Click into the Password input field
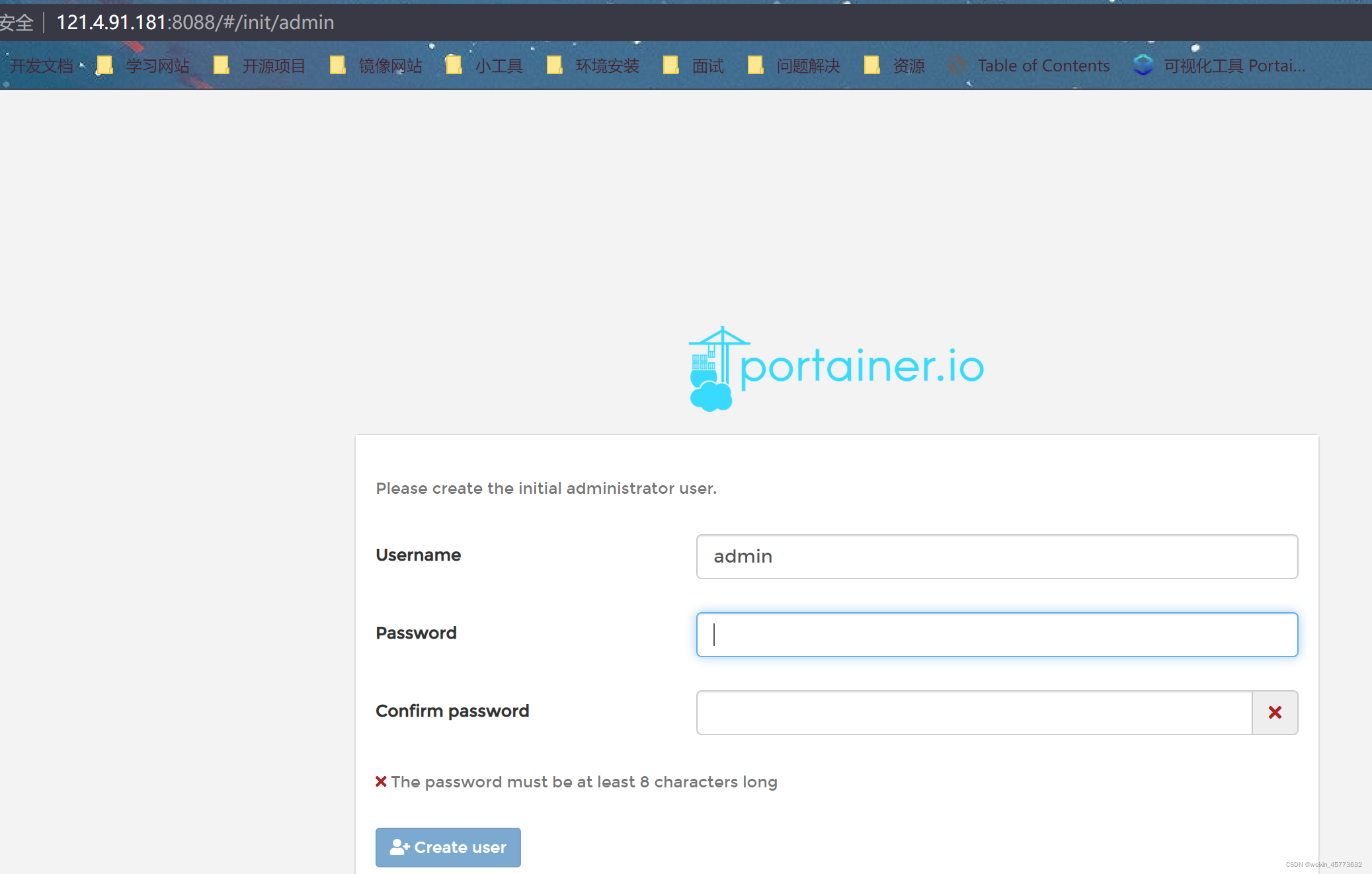The width and height of the screenshot is (1372, 874). (x=996, y=634)
